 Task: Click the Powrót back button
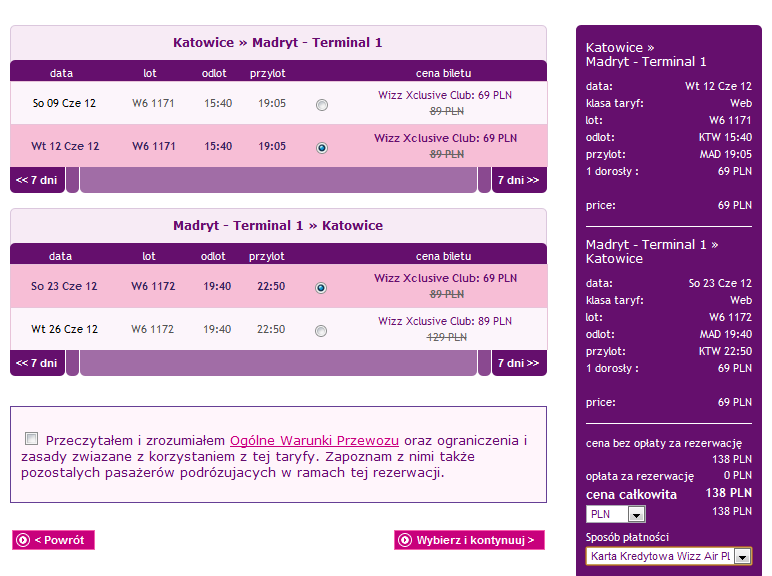53,540
